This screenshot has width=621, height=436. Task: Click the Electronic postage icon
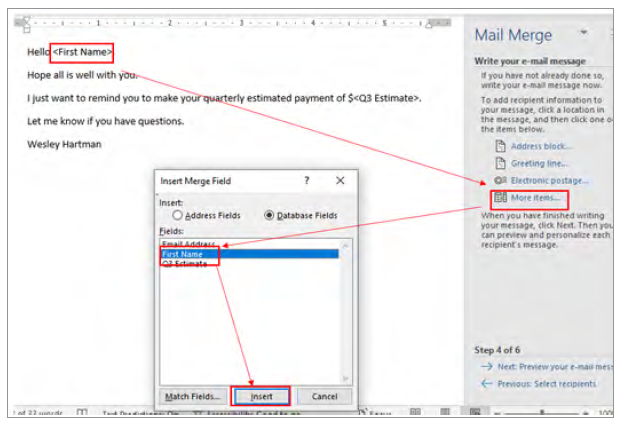[x=500, y=180]
